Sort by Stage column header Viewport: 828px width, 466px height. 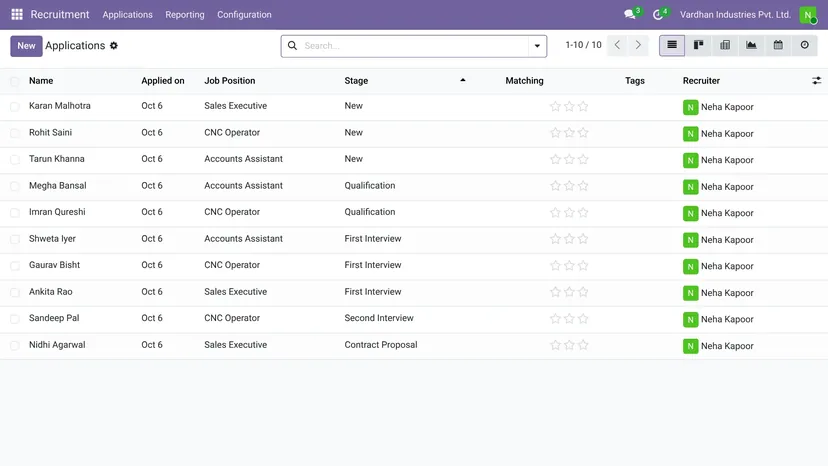[356, 81]
